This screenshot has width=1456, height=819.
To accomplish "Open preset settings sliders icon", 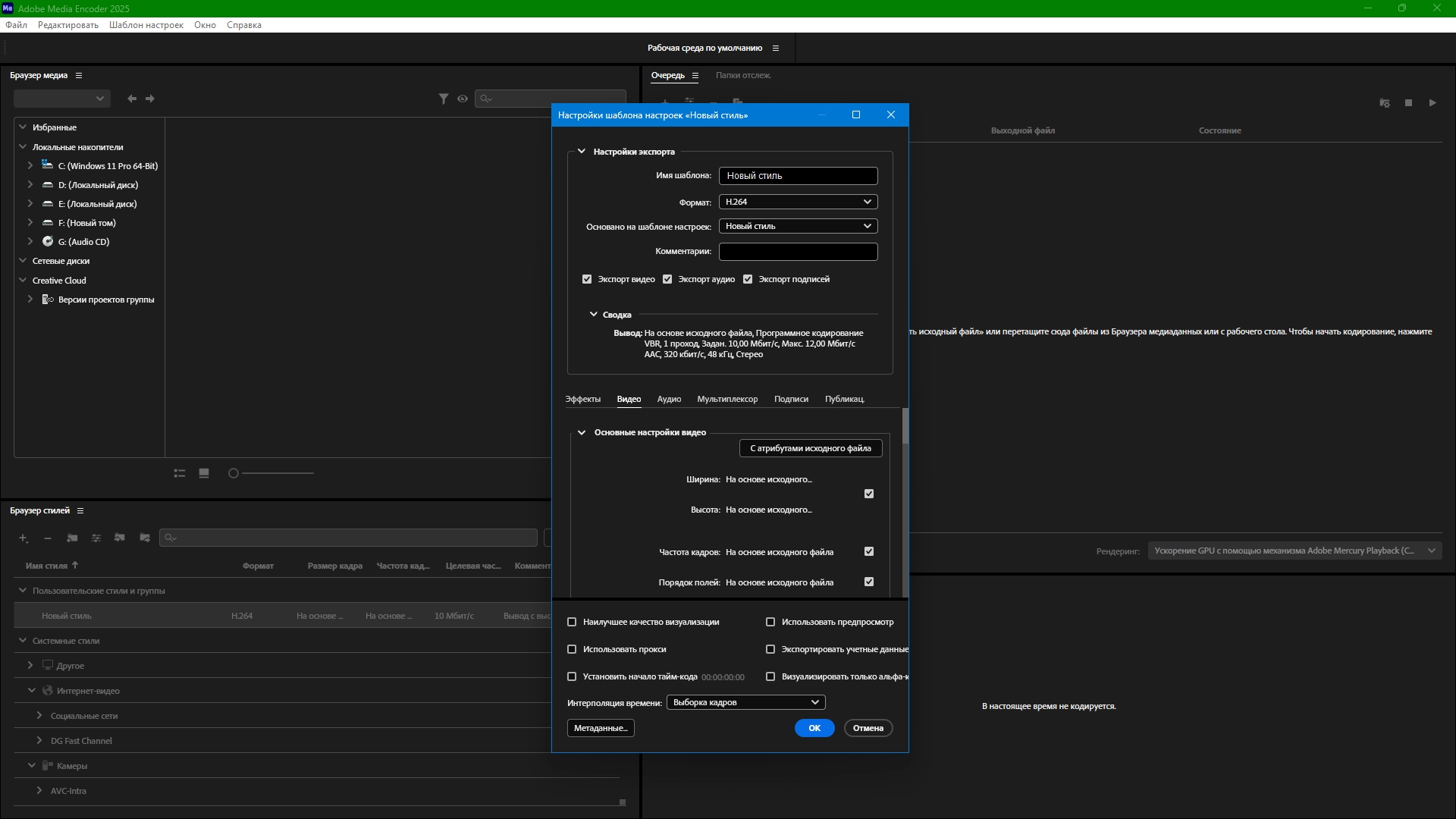I will click(96, 538).
